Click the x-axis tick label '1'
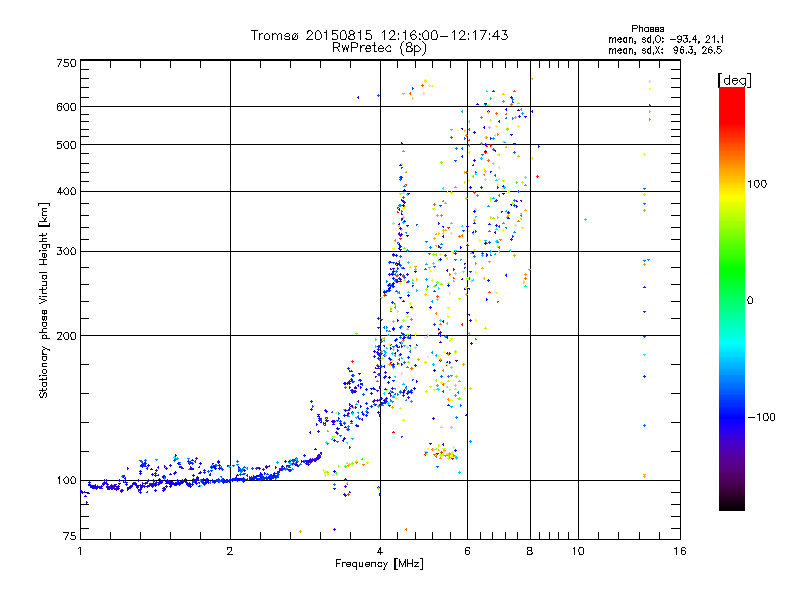 click(80, 551)
